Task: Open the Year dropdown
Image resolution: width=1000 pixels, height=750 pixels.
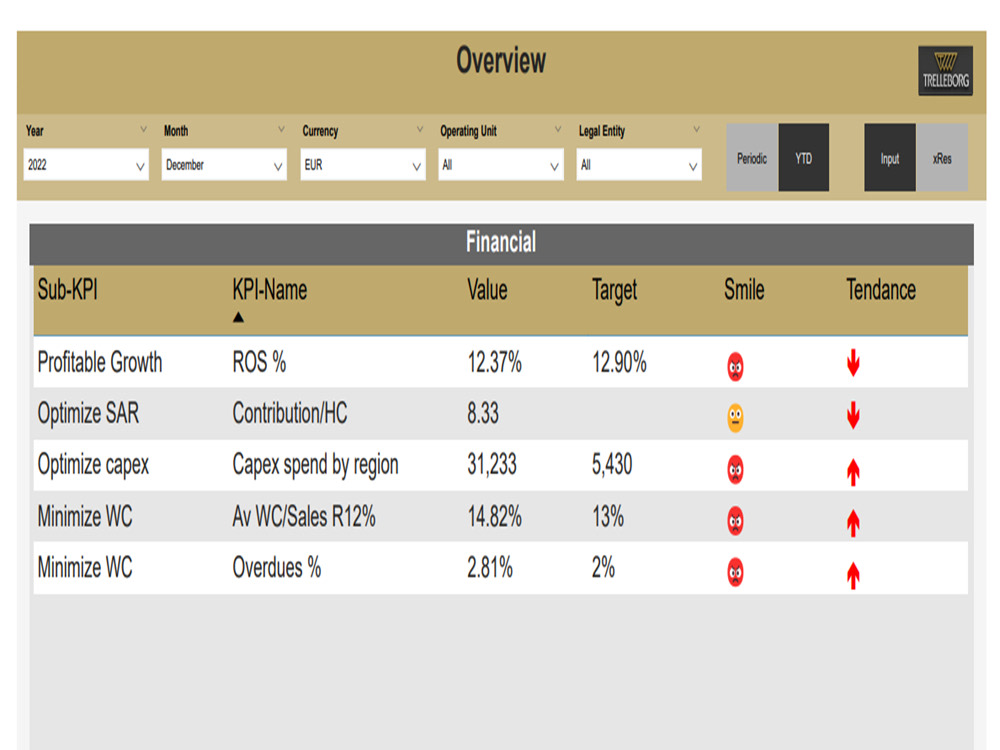Action: 85,165
